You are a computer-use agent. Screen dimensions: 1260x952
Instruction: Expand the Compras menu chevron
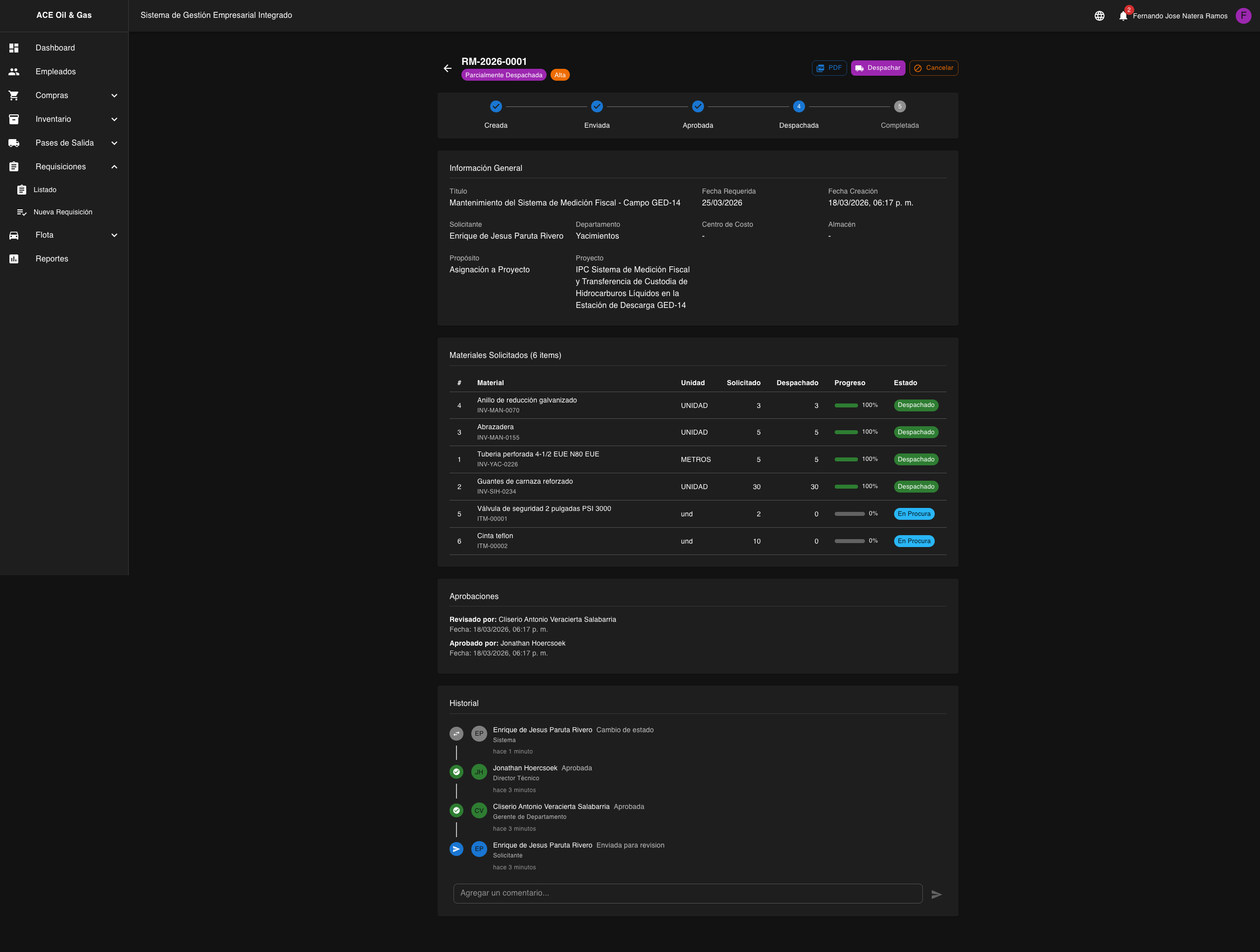114,96
